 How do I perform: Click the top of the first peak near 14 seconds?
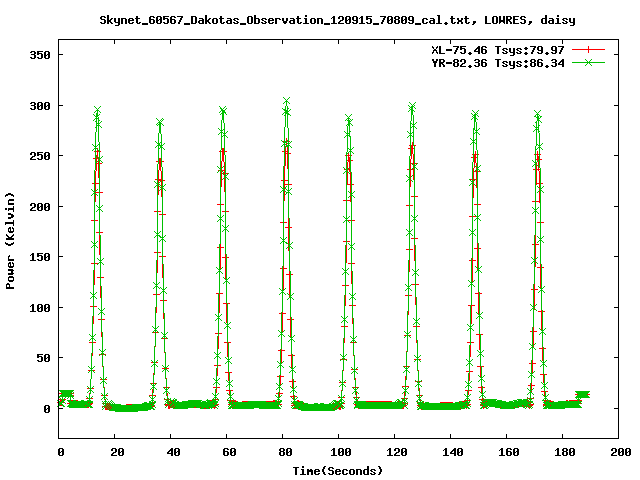coord(97,110)
